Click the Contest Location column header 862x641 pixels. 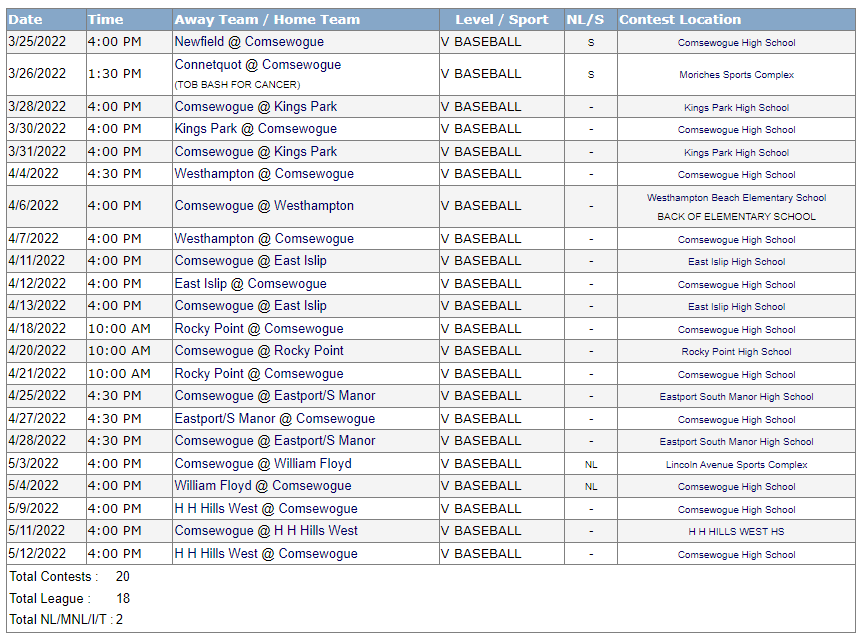[x=680, y=20]
